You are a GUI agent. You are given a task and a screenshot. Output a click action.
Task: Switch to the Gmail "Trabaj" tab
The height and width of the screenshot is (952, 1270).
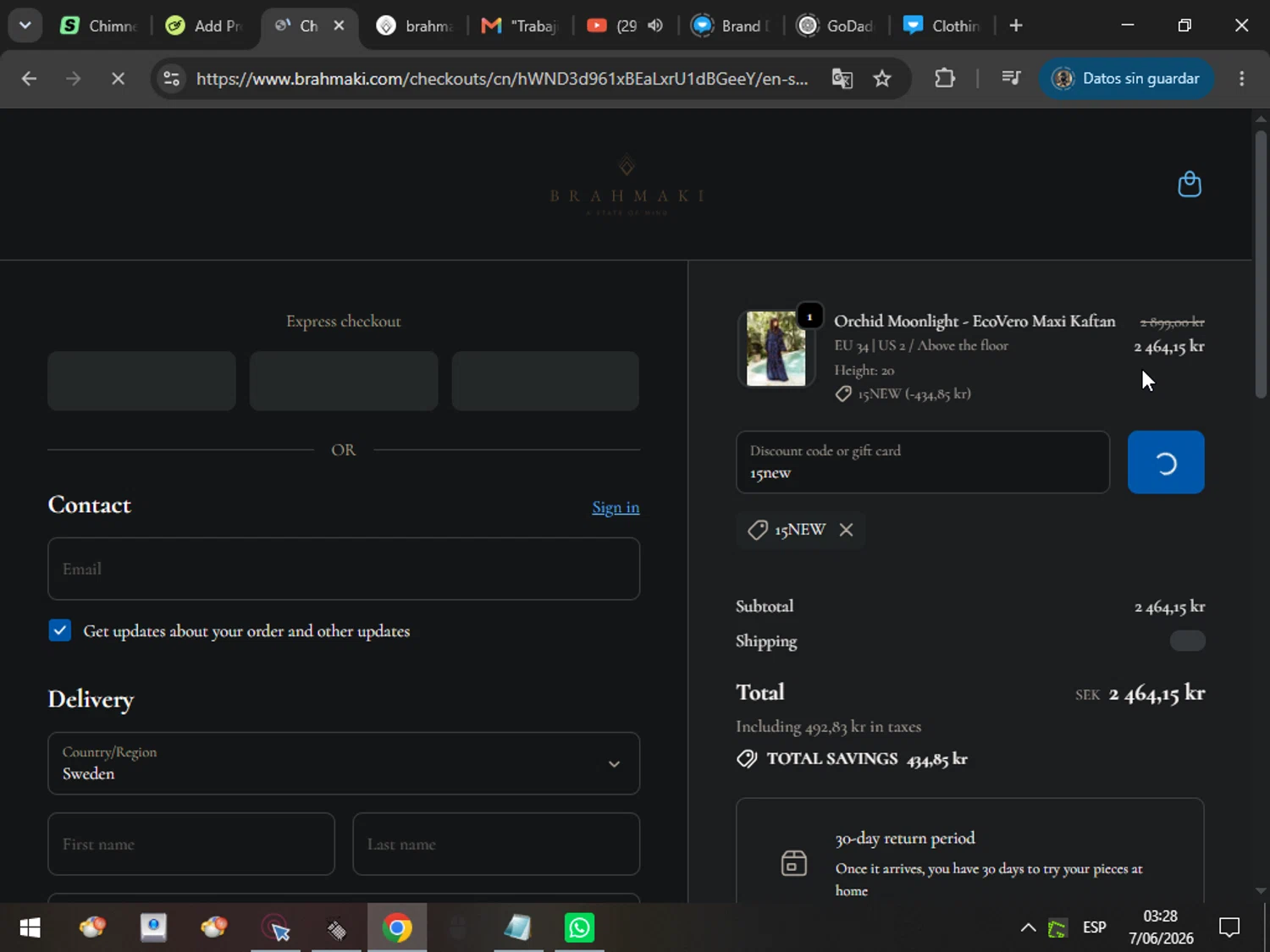520,25
